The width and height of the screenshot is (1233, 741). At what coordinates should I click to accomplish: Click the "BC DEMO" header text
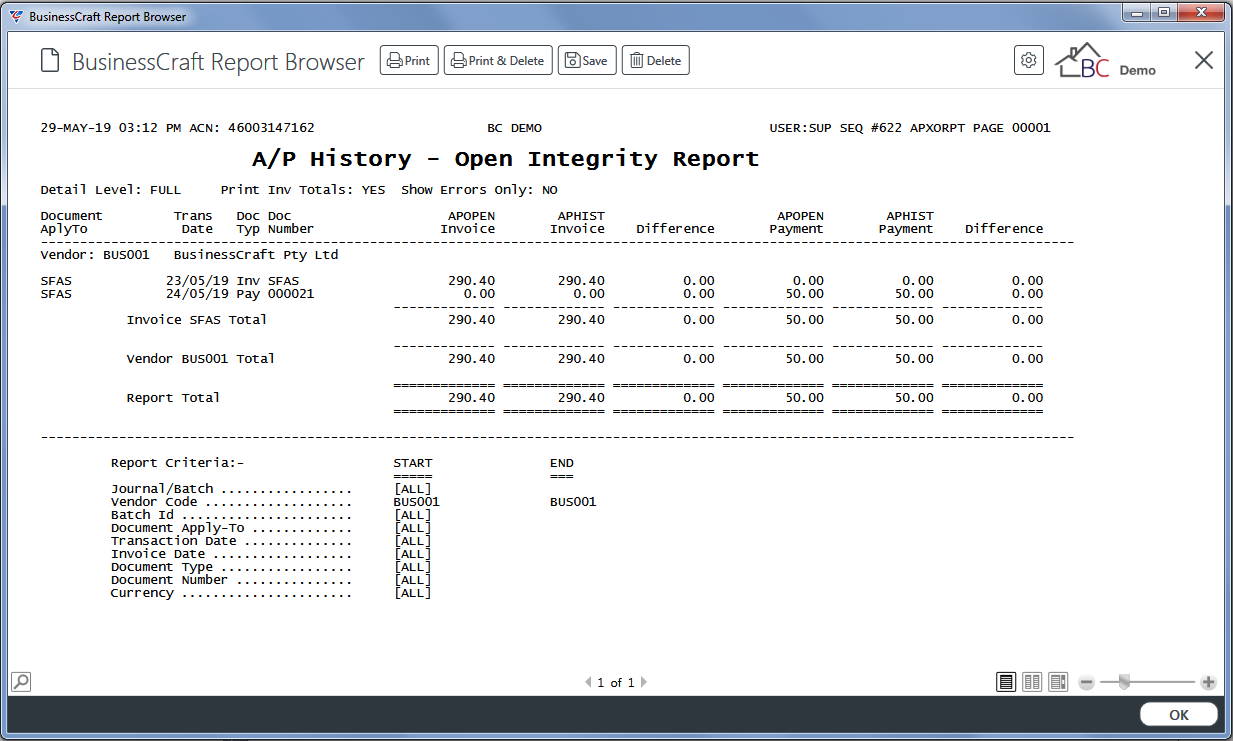tap(514, 128)
